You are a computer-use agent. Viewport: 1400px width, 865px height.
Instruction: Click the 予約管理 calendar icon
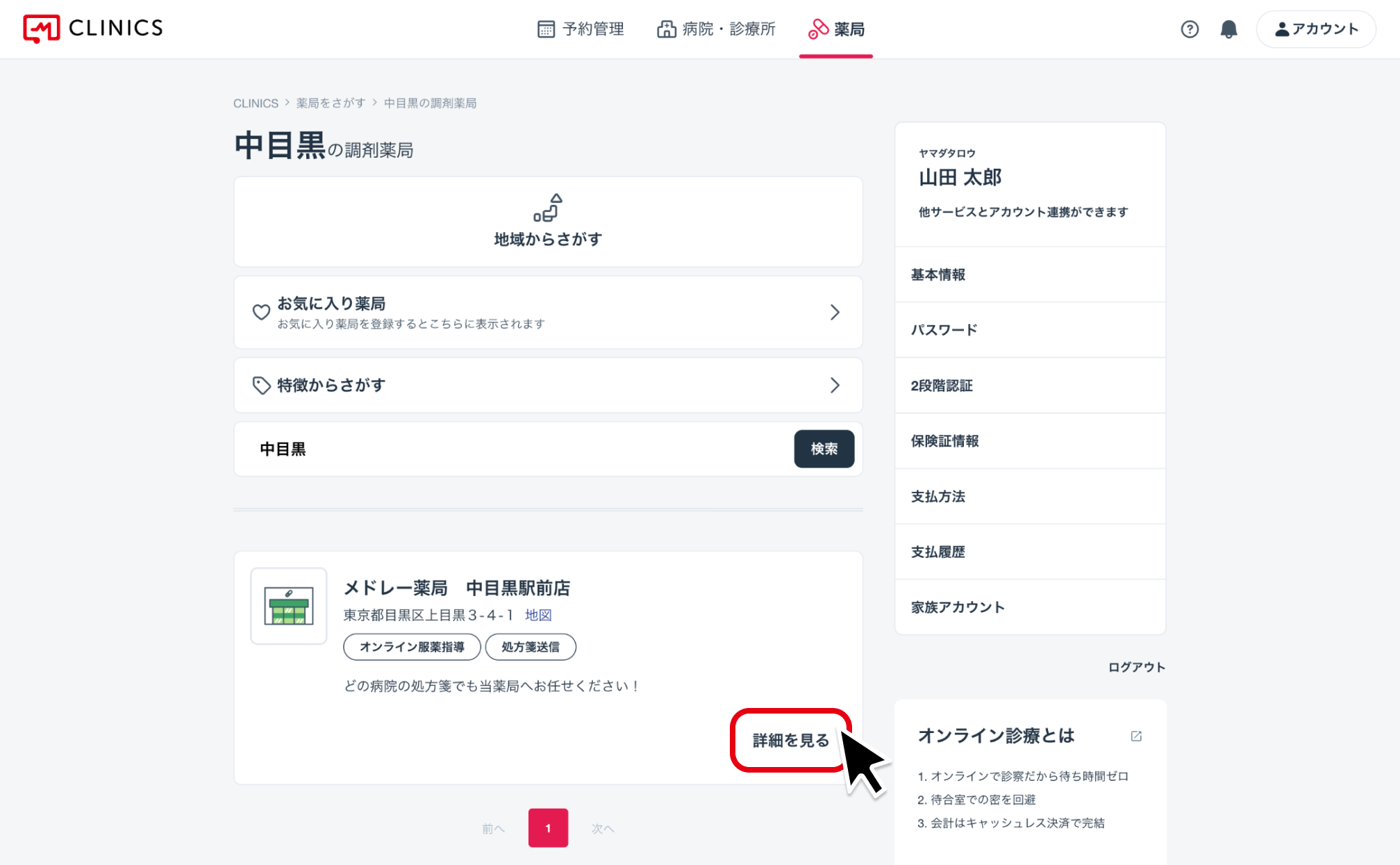click(547, 29)
